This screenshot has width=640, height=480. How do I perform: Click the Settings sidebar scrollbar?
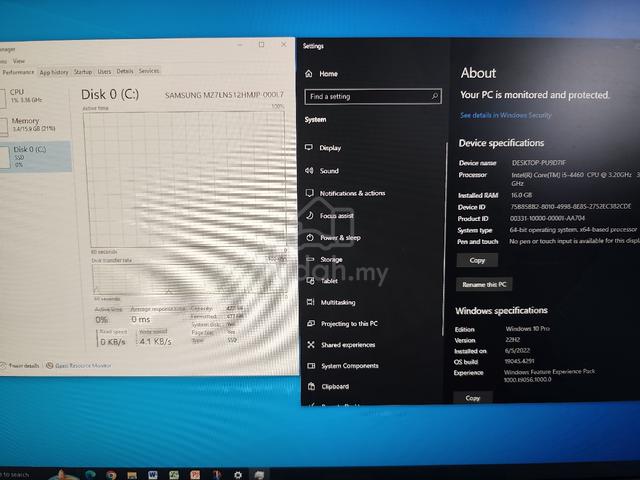click(x=445, y=239)
